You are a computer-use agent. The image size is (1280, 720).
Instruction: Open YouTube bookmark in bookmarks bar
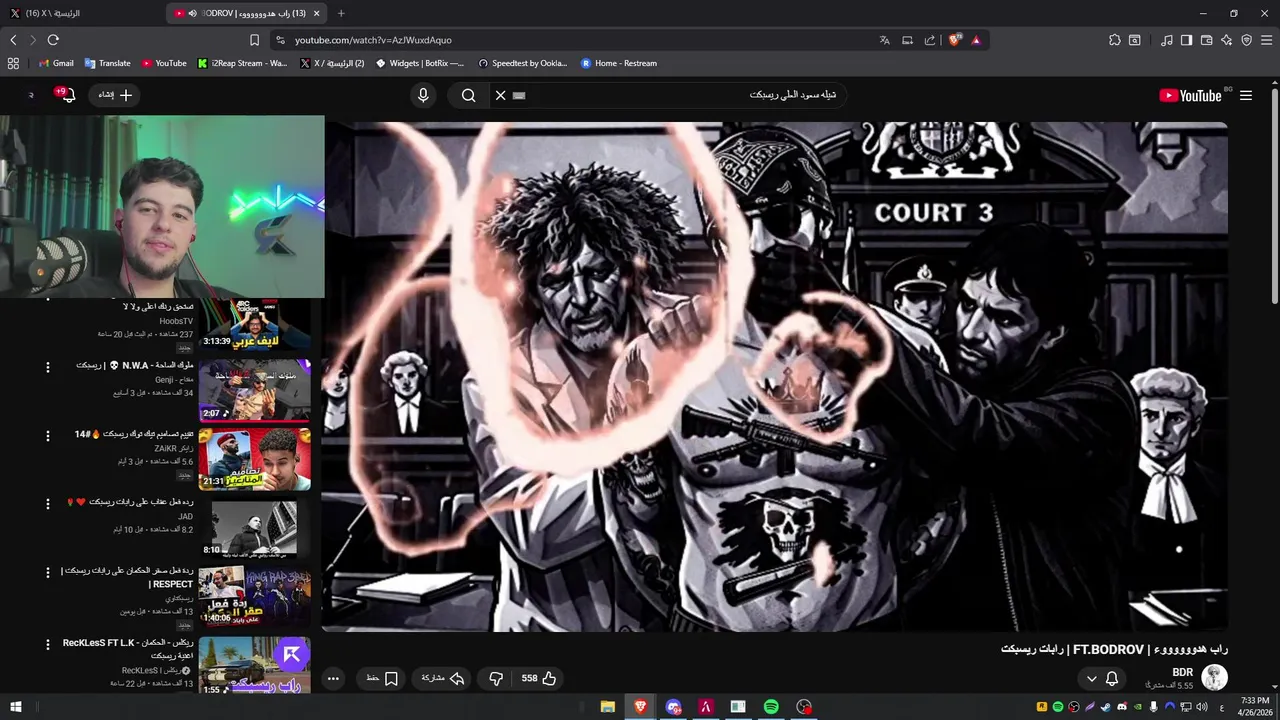point(164,63)
